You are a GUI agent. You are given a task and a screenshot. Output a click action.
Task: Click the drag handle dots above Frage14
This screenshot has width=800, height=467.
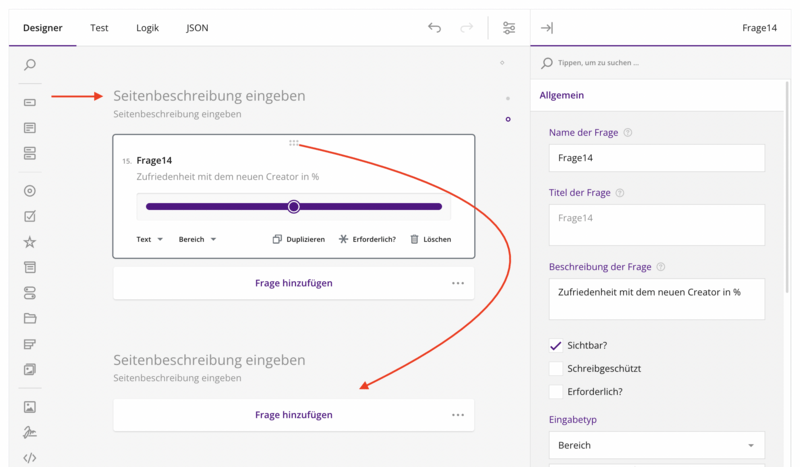click(x=294, y=143)
